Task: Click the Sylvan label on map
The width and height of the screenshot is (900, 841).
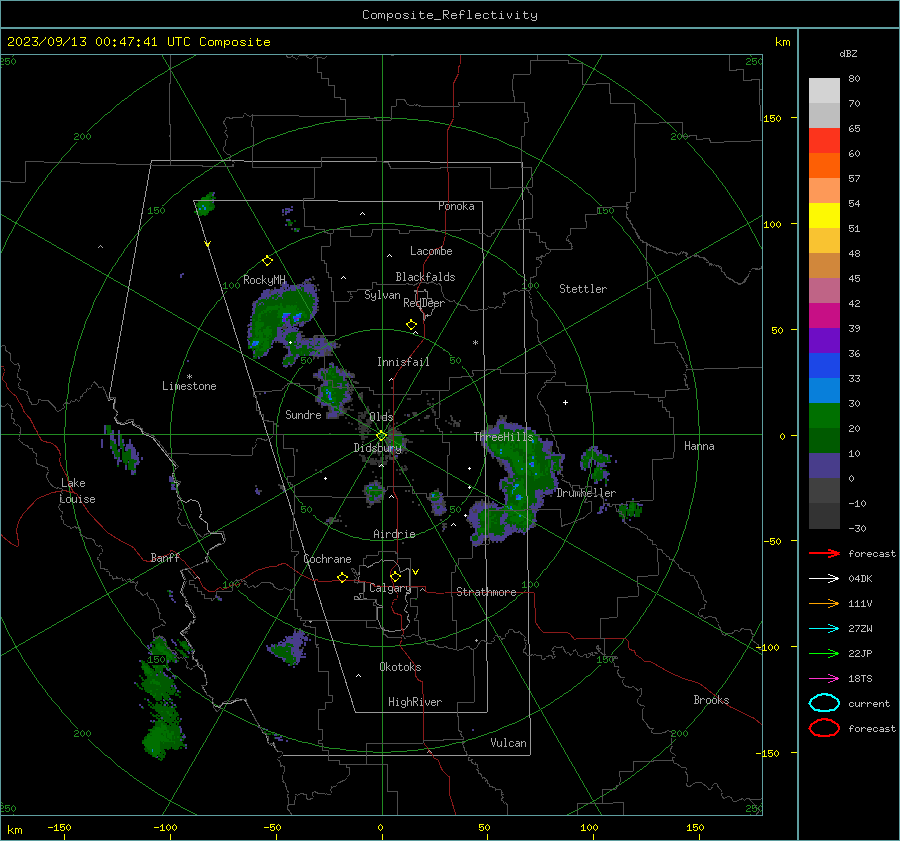Action: (382, 295)
